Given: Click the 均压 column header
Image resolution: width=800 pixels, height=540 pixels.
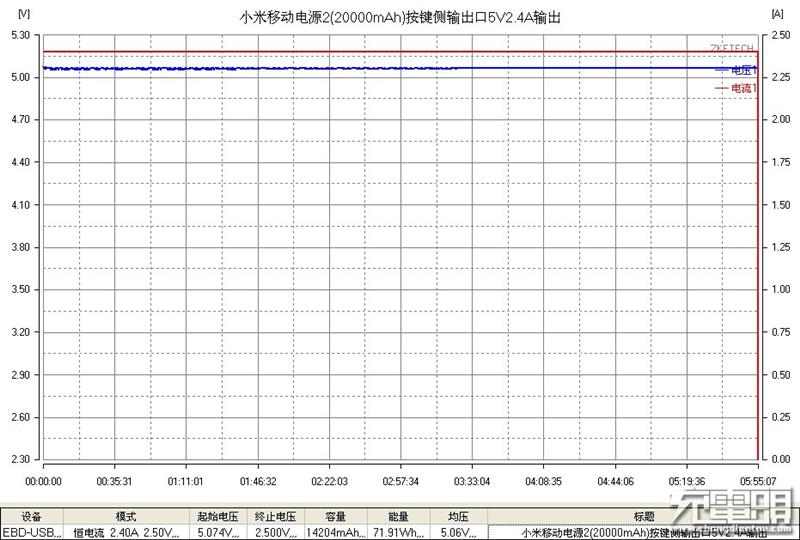Looking at the screenshot, I should point(458,517).
